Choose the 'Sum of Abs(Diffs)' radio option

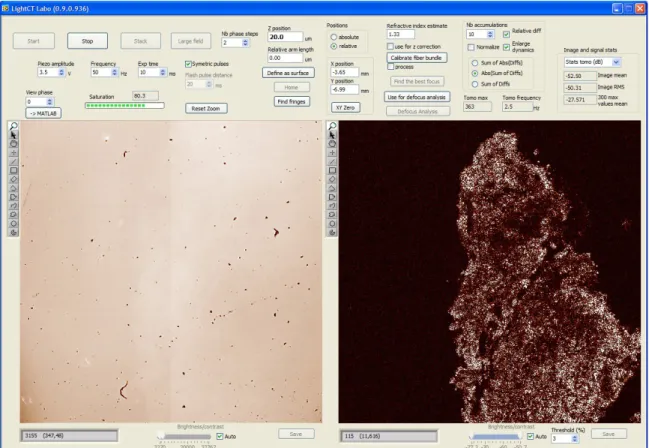(x=475, y=63)
